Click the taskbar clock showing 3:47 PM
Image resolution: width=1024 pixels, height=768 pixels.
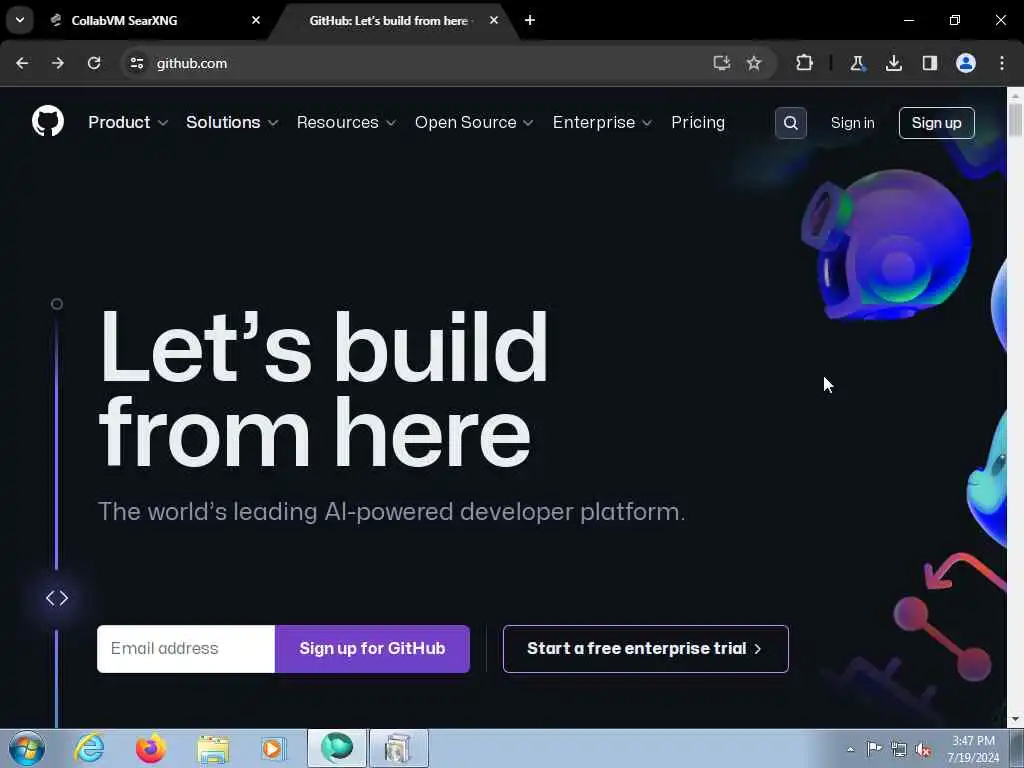(x=973, y=748)
